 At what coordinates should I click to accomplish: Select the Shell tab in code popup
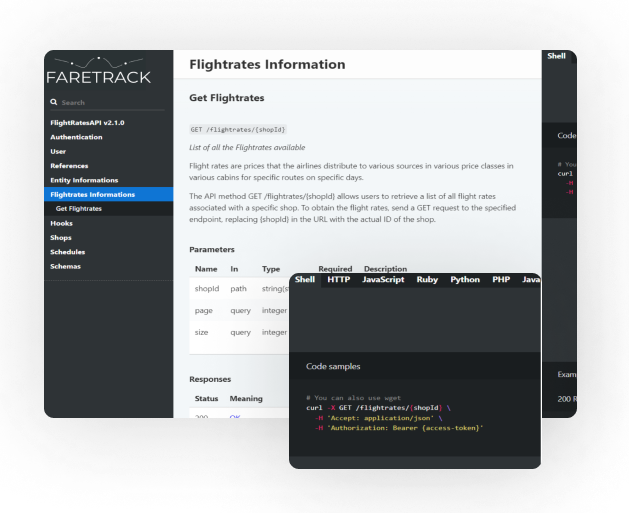[x=305, y=280]
